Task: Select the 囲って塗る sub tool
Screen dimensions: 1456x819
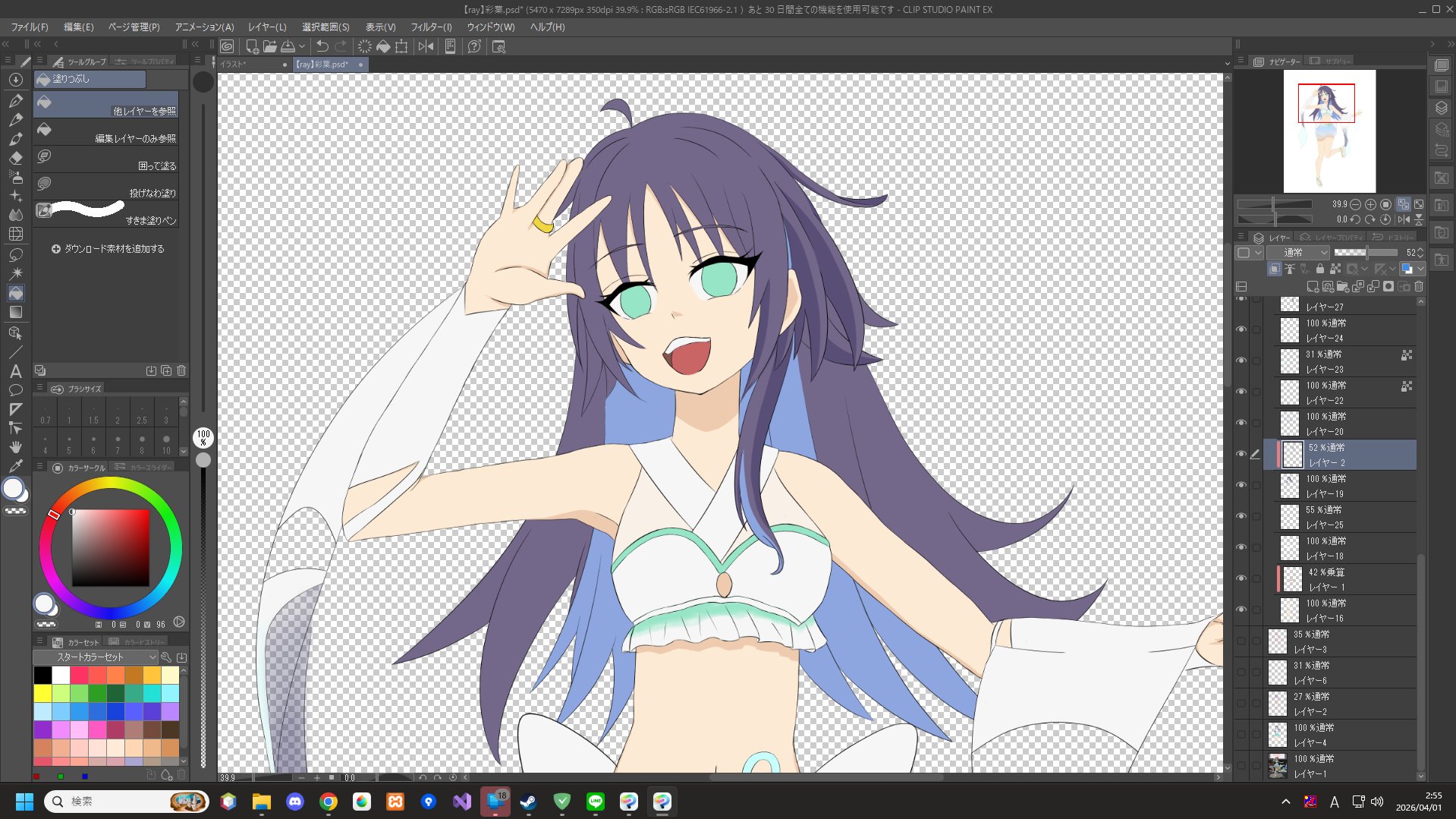Action: tap(105, 159)
